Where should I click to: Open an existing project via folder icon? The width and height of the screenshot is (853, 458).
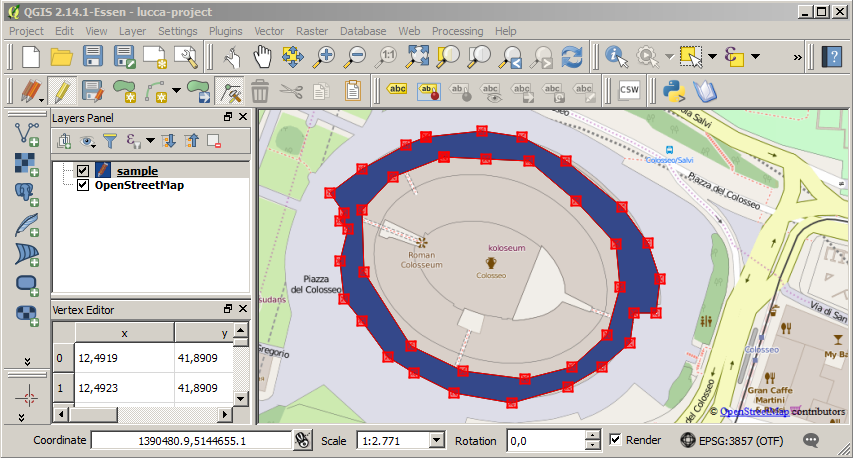pyautogui.click(x=61, y=57)
